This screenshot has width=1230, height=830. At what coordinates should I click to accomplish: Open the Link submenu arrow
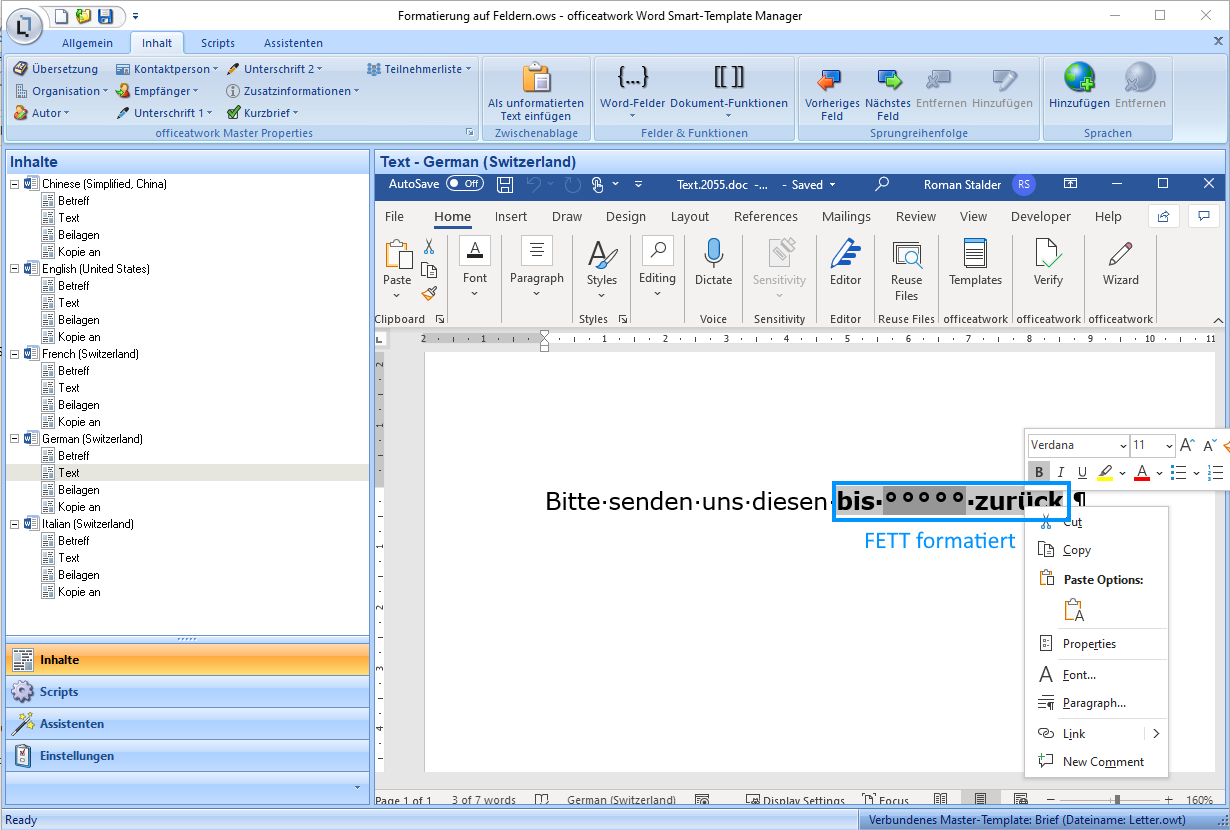pos(1156,734)
